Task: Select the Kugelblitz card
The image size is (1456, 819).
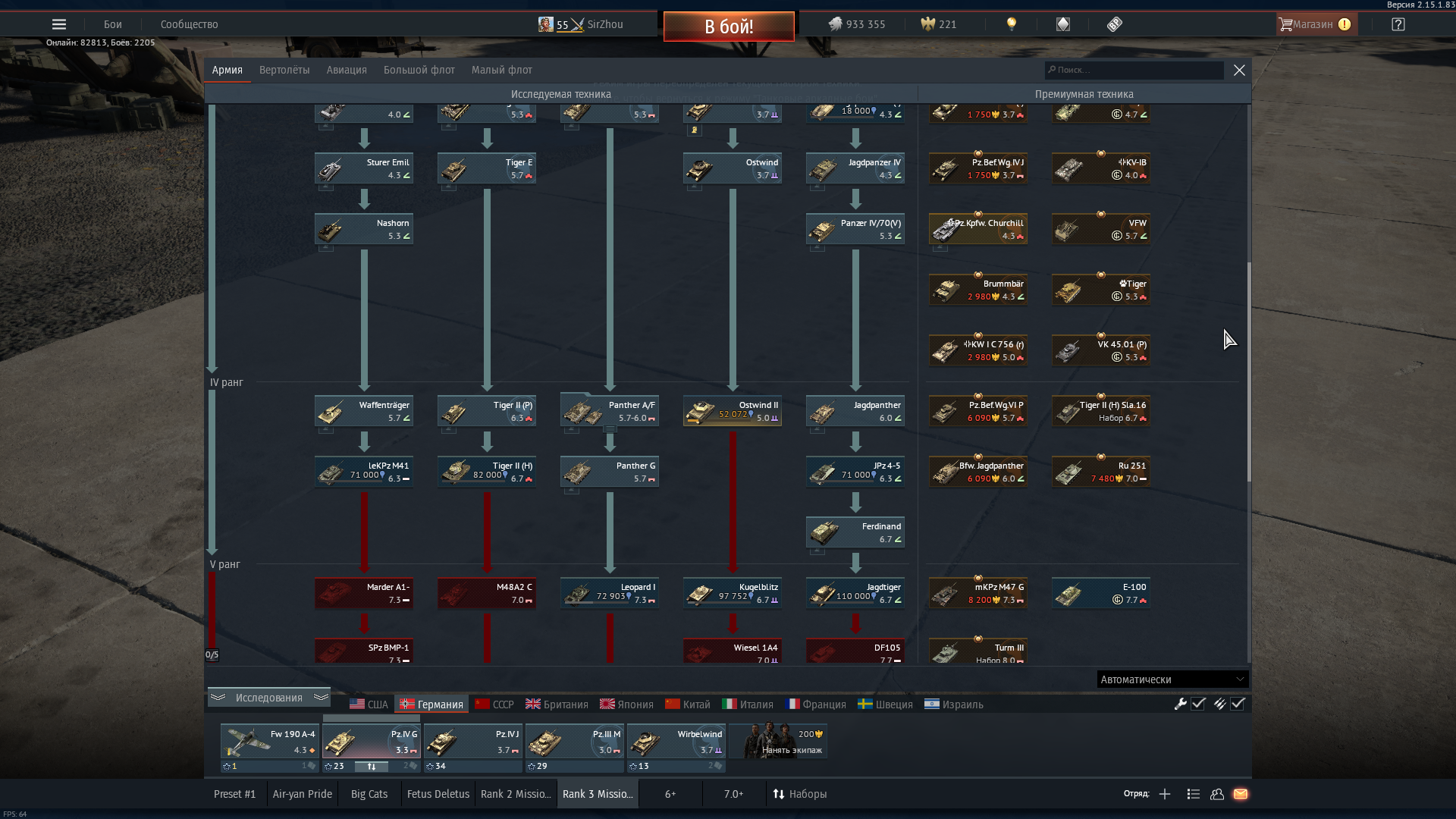Action: (733, 593)
